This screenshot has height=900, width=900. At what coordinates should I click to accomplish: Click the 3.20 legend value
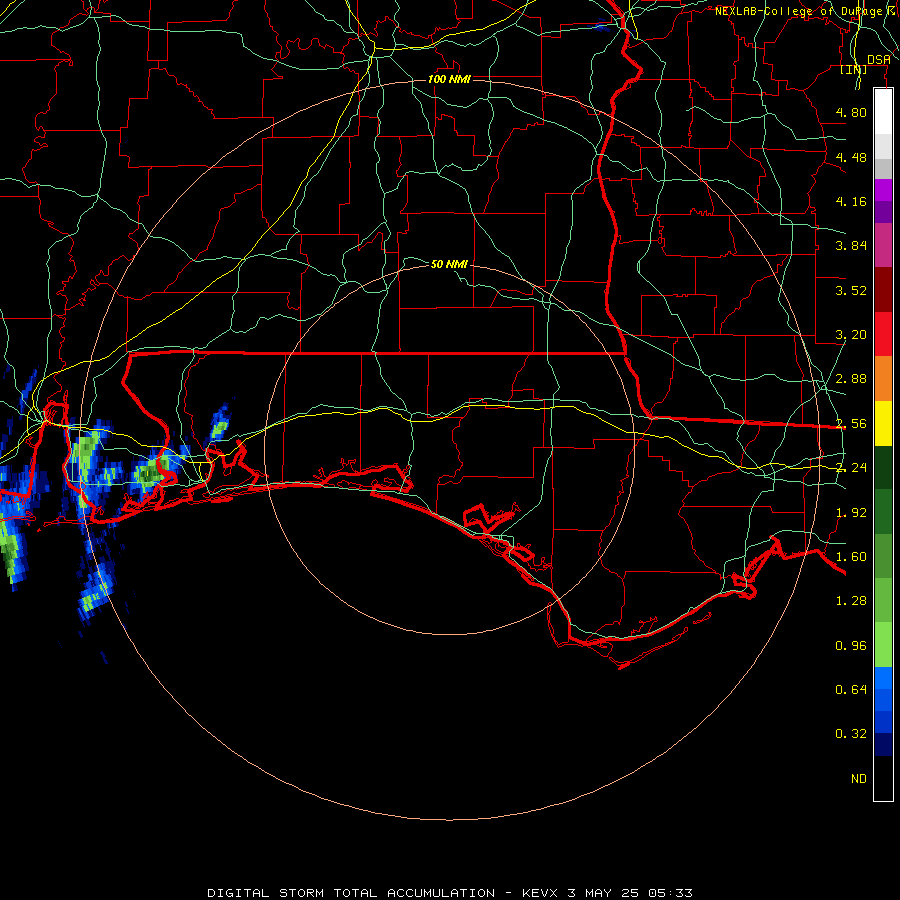tap(851, 335)
